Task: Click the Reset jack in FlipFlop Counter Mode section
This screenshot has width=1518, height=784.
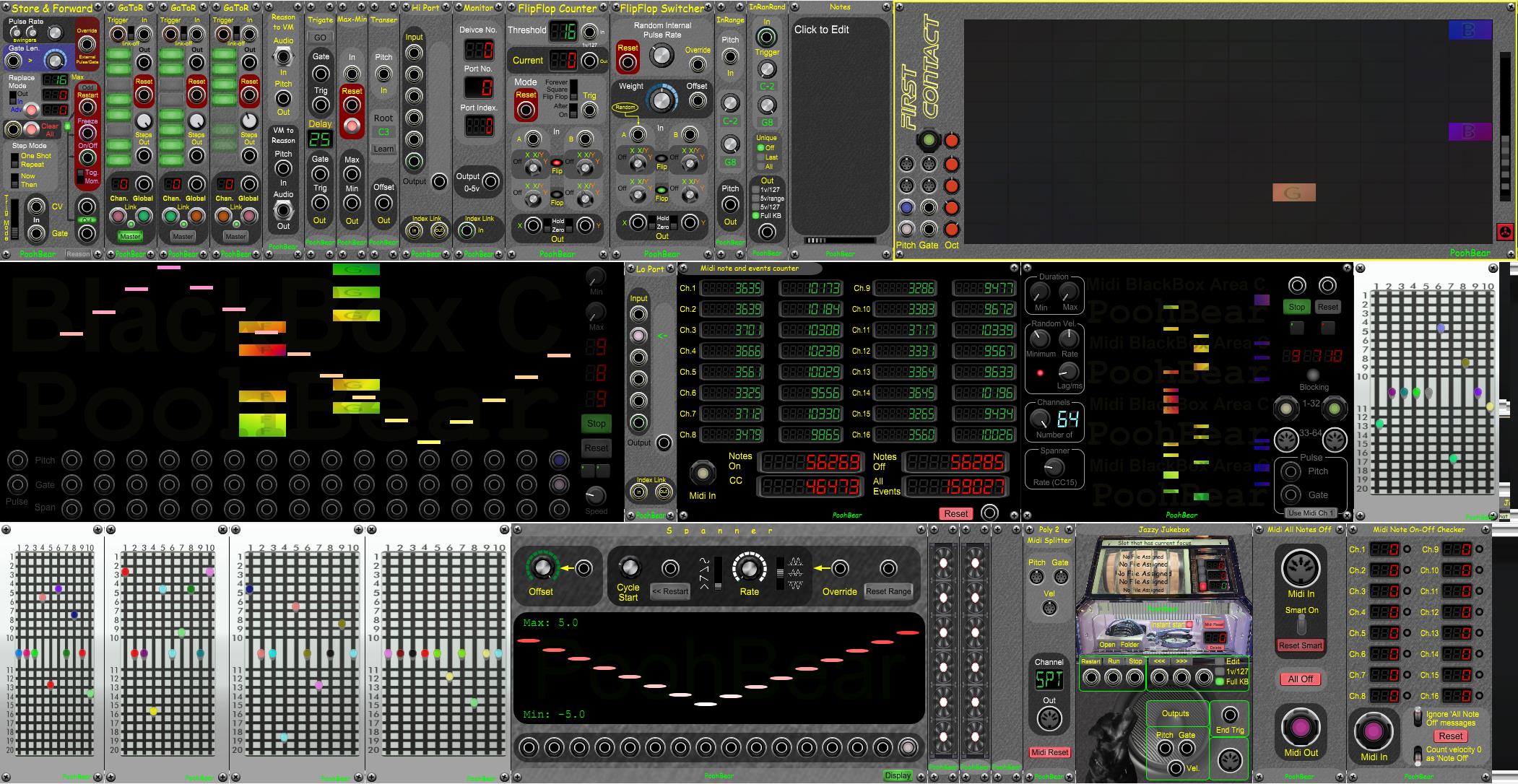Action: click(526, 110)
